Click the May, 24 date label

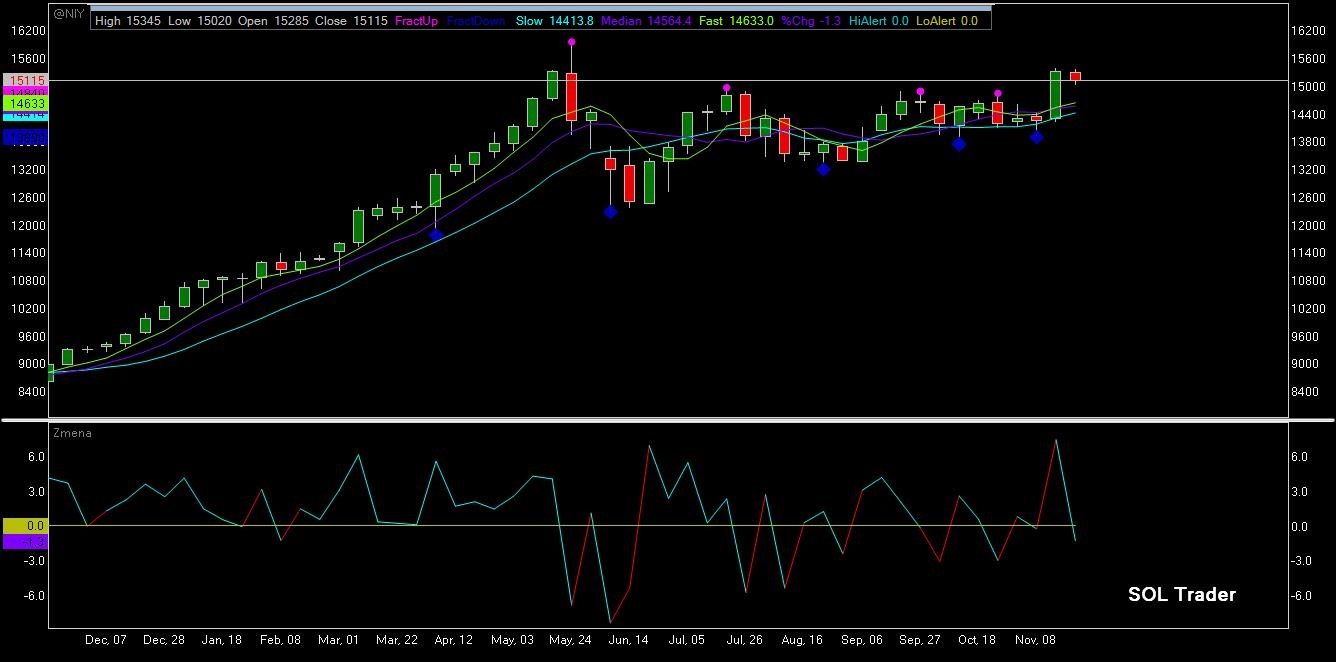point(571,640)
